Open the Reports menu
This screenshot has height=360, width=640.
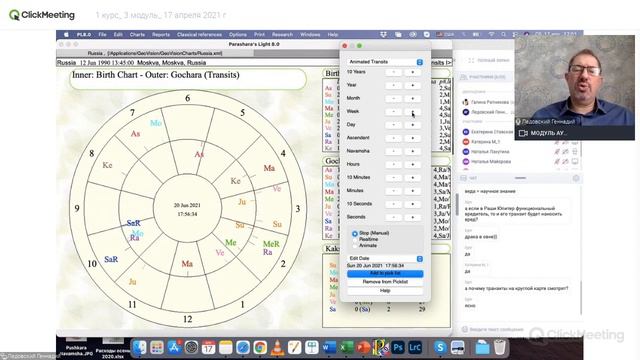[x=161, y=35]
